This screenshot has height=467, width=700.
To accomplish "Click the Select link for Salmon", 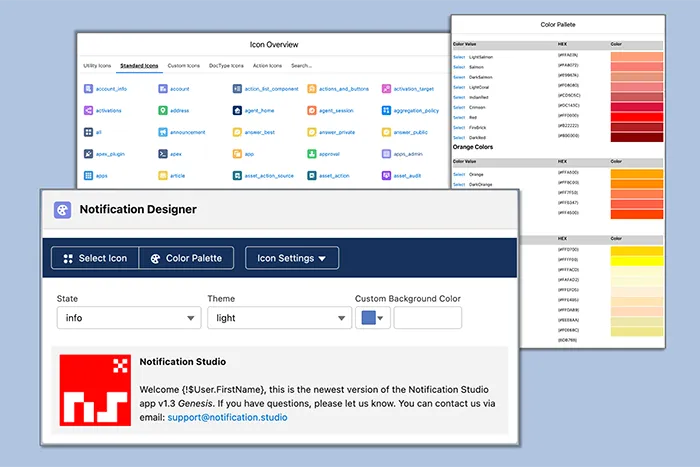I will [459, 67].
